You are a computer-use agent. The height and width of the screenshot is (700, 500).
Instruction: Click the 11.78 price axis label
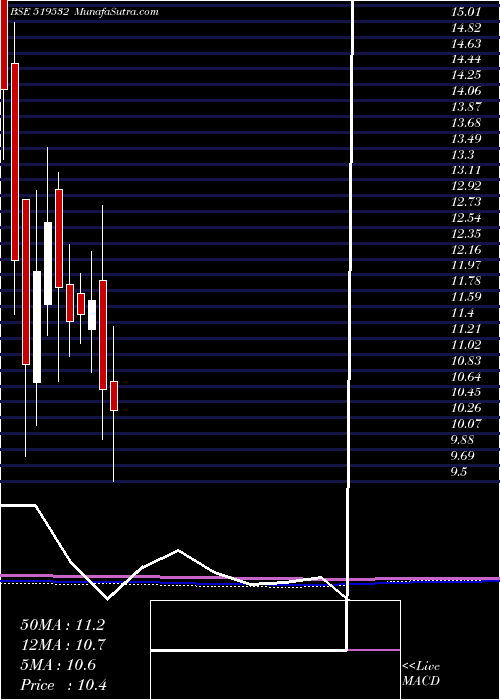[x=466, y=282]
